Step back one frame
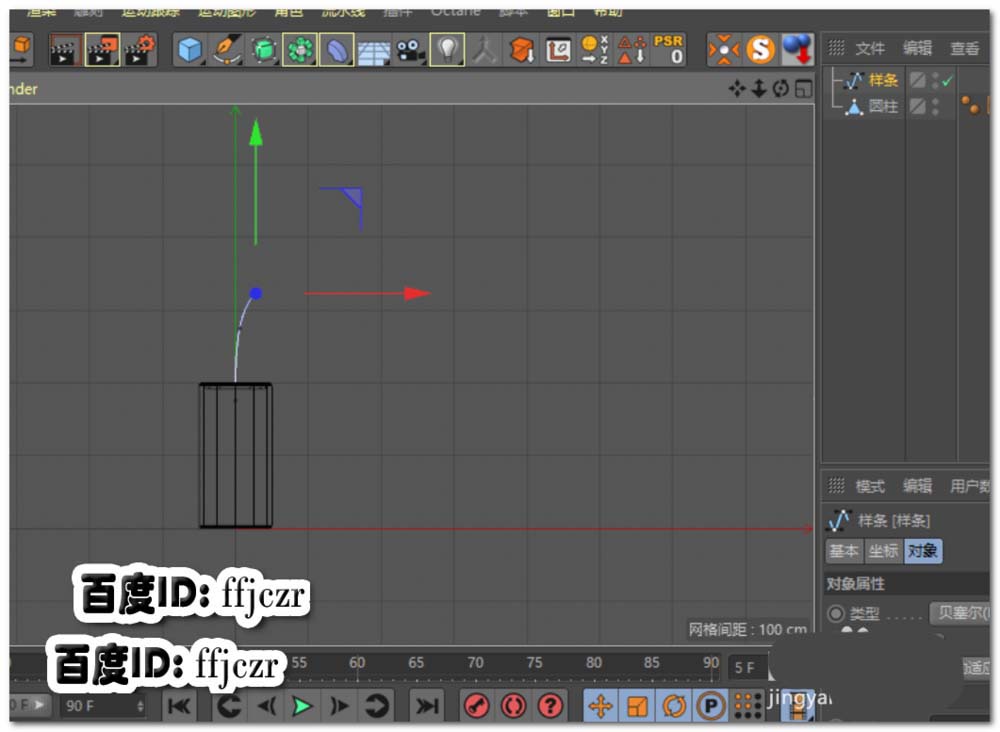The width and height of the screenshot is (1000, 732). click(267, 706)
